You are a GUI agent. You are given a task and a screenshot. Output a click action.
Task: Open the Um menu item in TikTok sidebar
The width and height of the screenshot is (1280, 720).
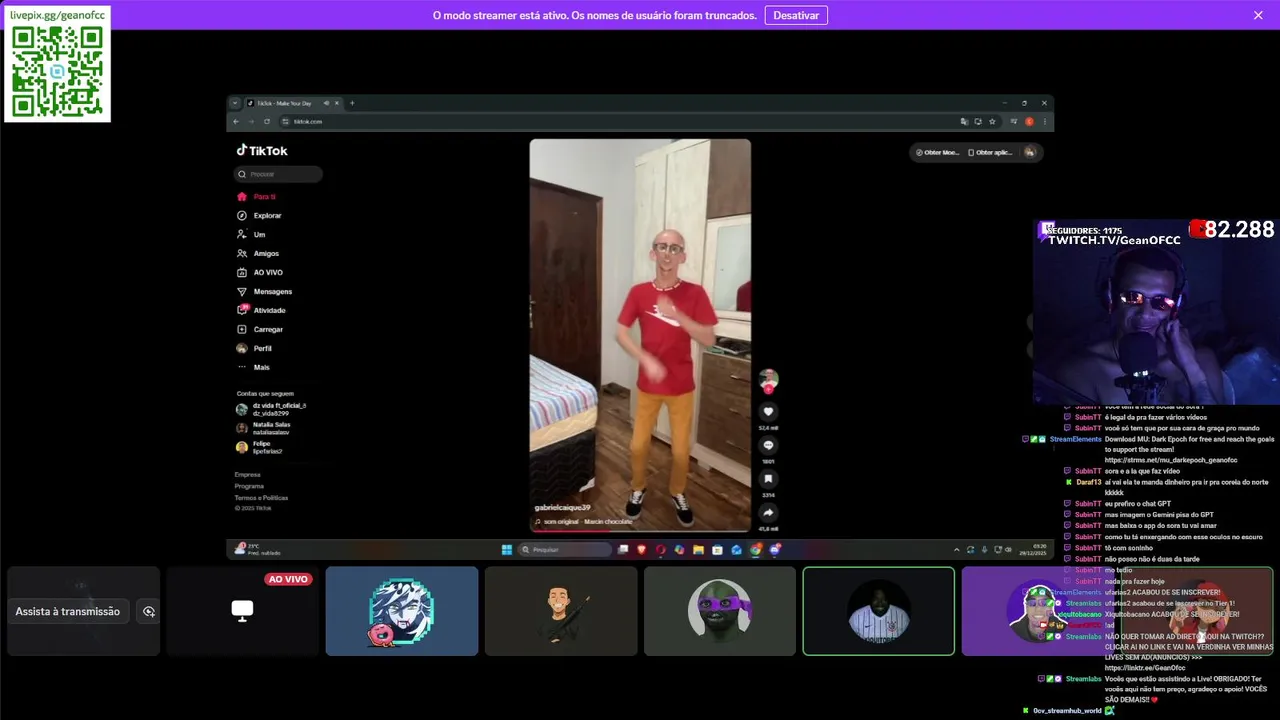pyautogui.click(x=251, y=235)
